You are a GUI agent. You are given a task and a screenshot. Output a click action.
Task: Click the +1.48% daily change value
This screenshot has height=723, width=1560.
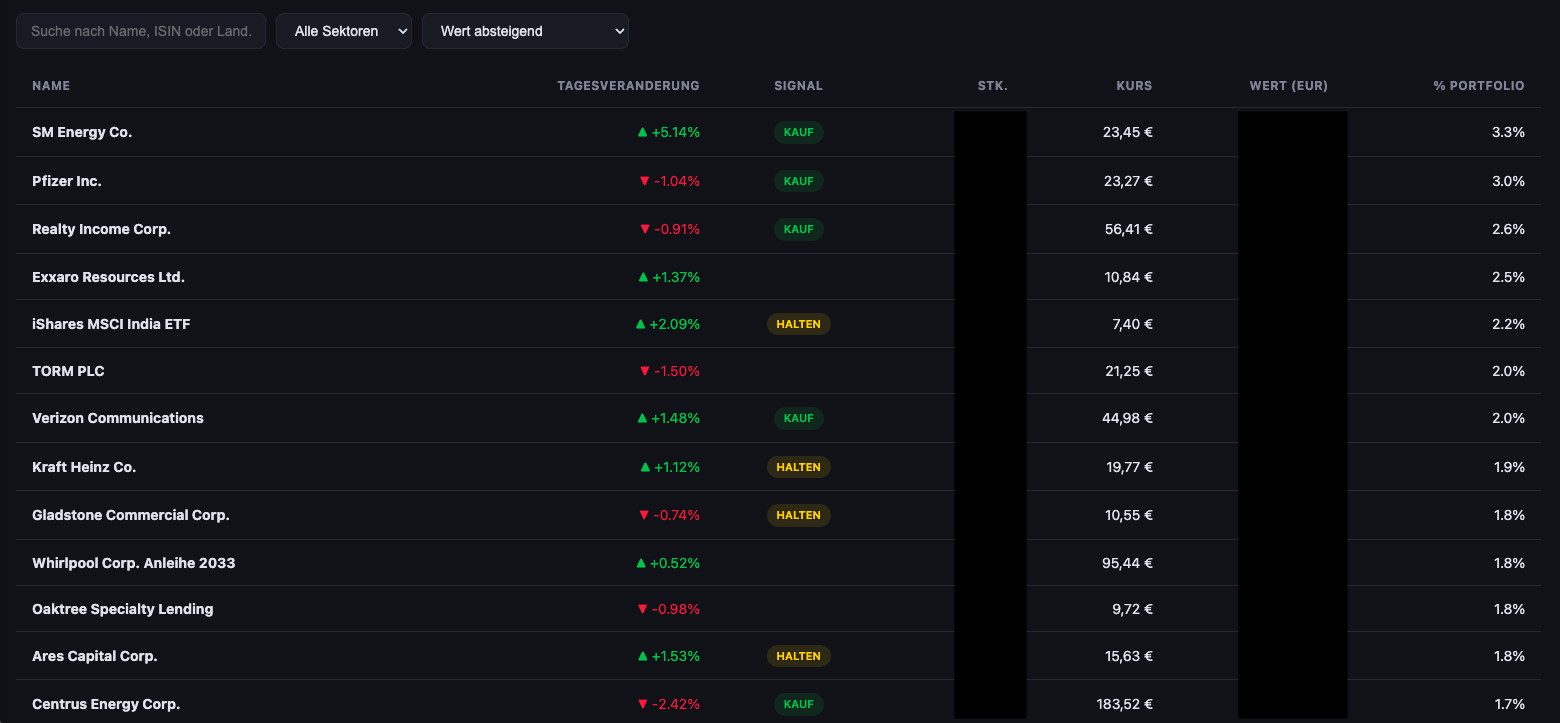[668, 418]
